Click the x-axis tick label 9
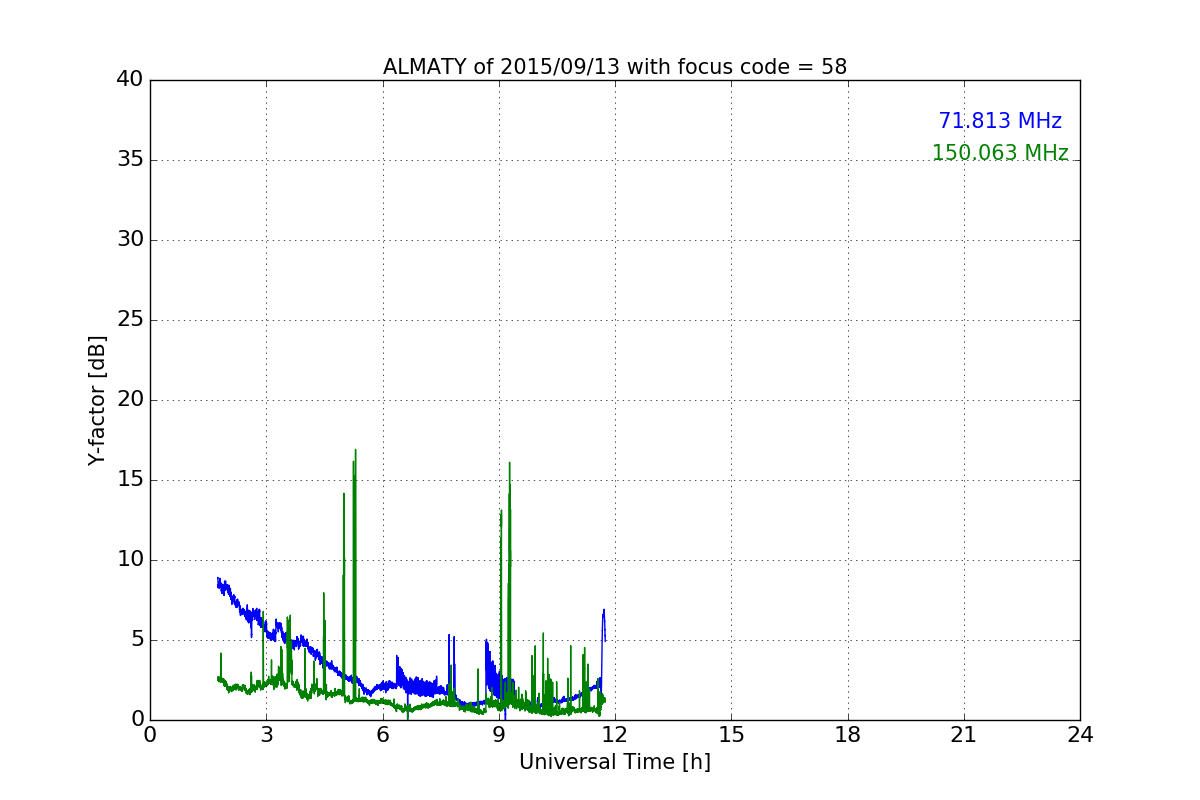Image resolution: width=1200 pixels, height=800 pixels. (499, 735)
